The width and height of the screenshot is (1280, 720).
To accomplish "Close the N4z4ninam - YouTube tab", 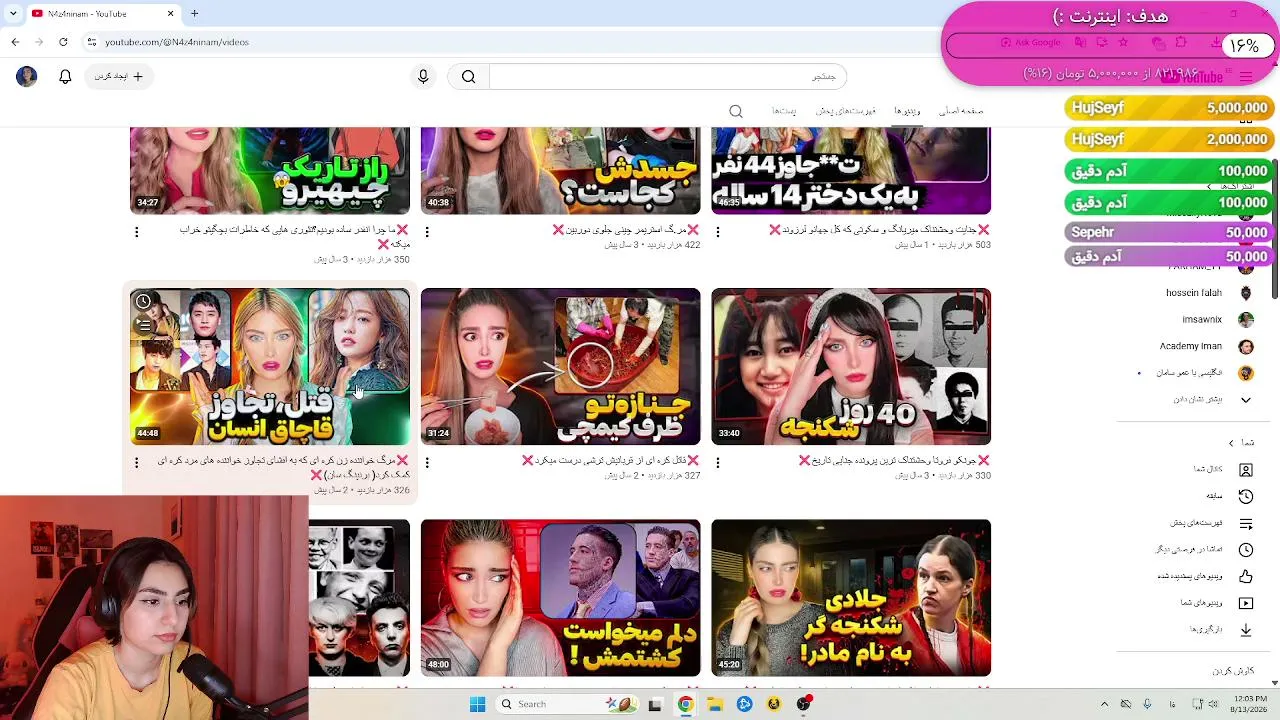I will click(170, 13).
